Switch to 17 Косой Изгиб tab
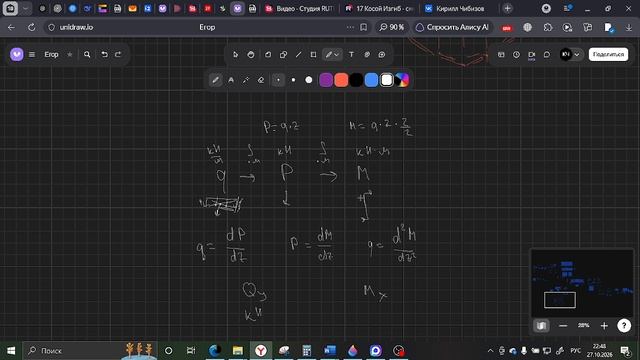Image resolution: width=640 pixels, height=360 pixels. click(x=379, y=9)
